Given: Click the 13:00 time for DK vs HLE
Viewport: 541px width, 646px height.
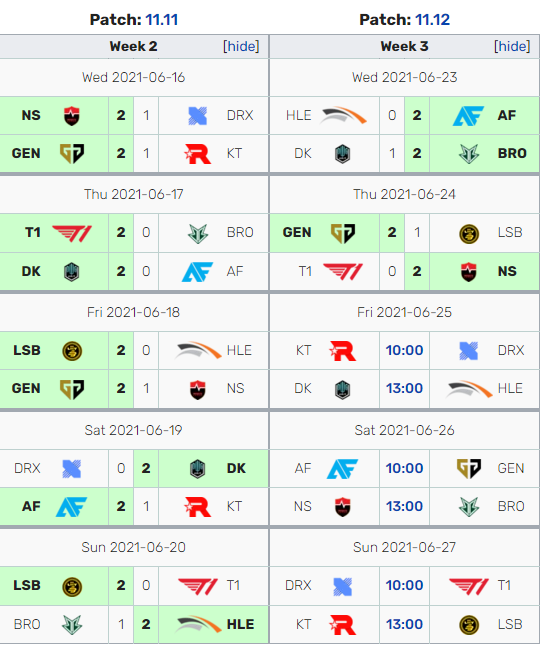Looking at the screenshot, I should (404, 389).
